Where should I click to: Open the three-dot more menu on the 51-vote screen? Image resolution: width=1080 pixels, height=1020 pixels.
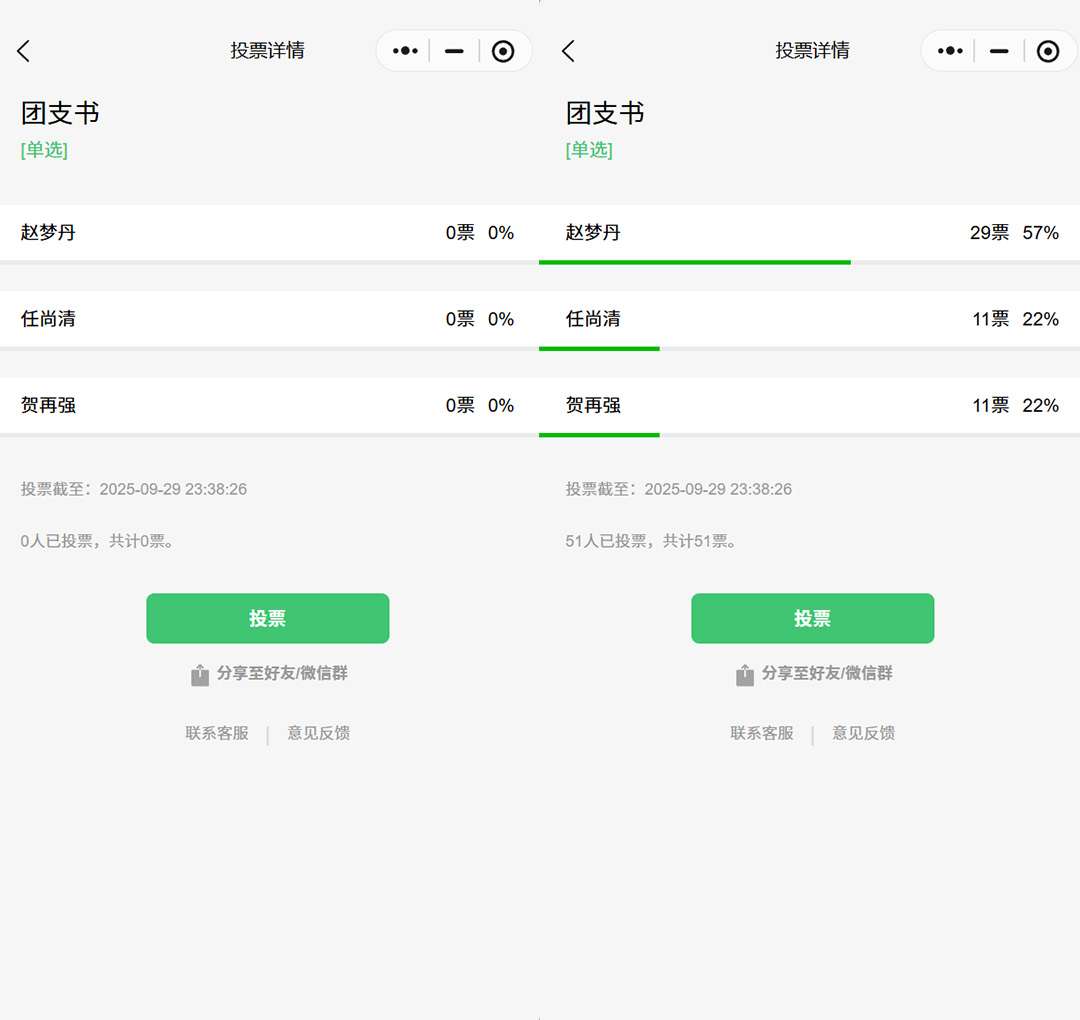[x=950, y=51]
